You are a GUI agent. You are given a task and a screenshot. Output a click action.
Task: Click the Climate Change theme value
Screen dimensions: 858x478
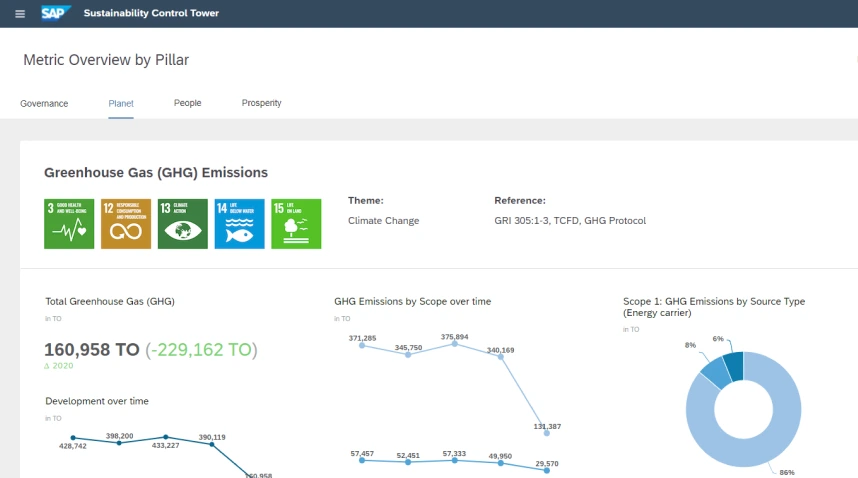pyautogui.click(x=384, y=220)
